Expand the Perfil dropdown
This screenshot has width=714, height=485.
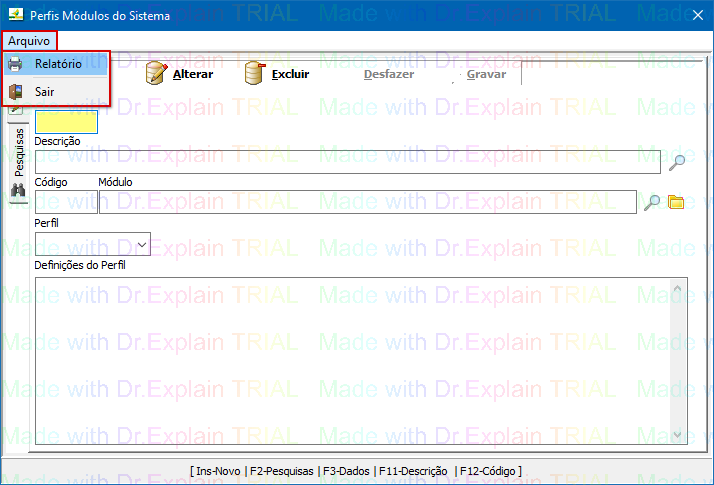tap(142, 243)
